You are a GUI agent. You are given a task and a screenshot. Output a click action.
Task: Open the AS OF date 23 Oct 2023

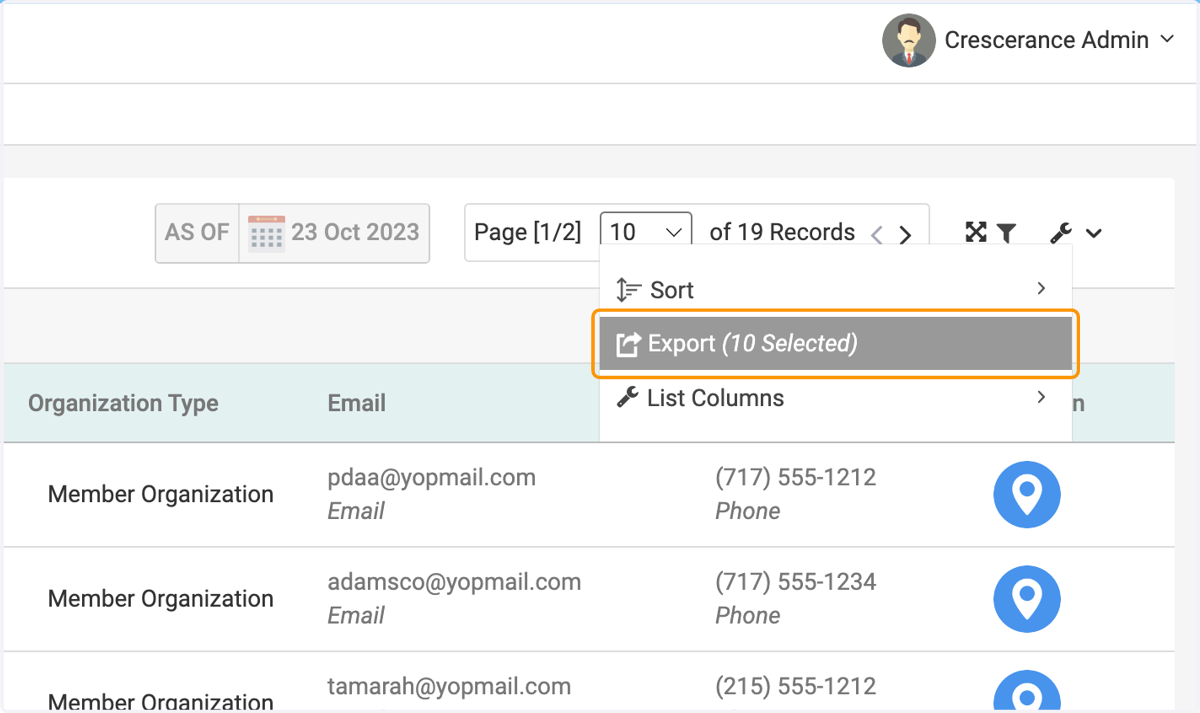pyautogui.click(x=292, y=233)
